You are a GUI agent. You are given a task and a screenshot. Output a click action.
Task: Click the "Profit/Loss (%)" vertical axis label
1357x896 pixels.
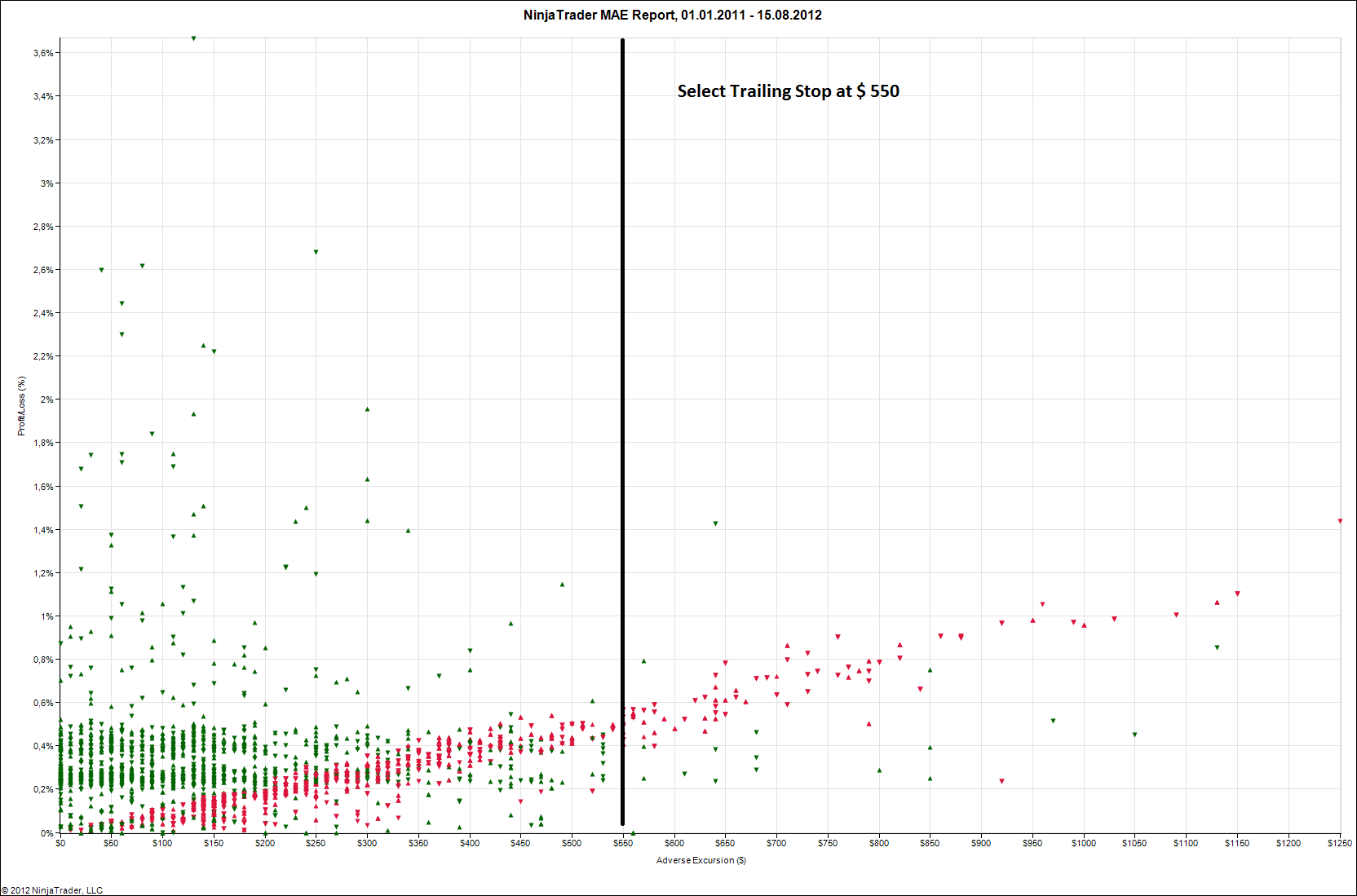click(x=22, y=406)
